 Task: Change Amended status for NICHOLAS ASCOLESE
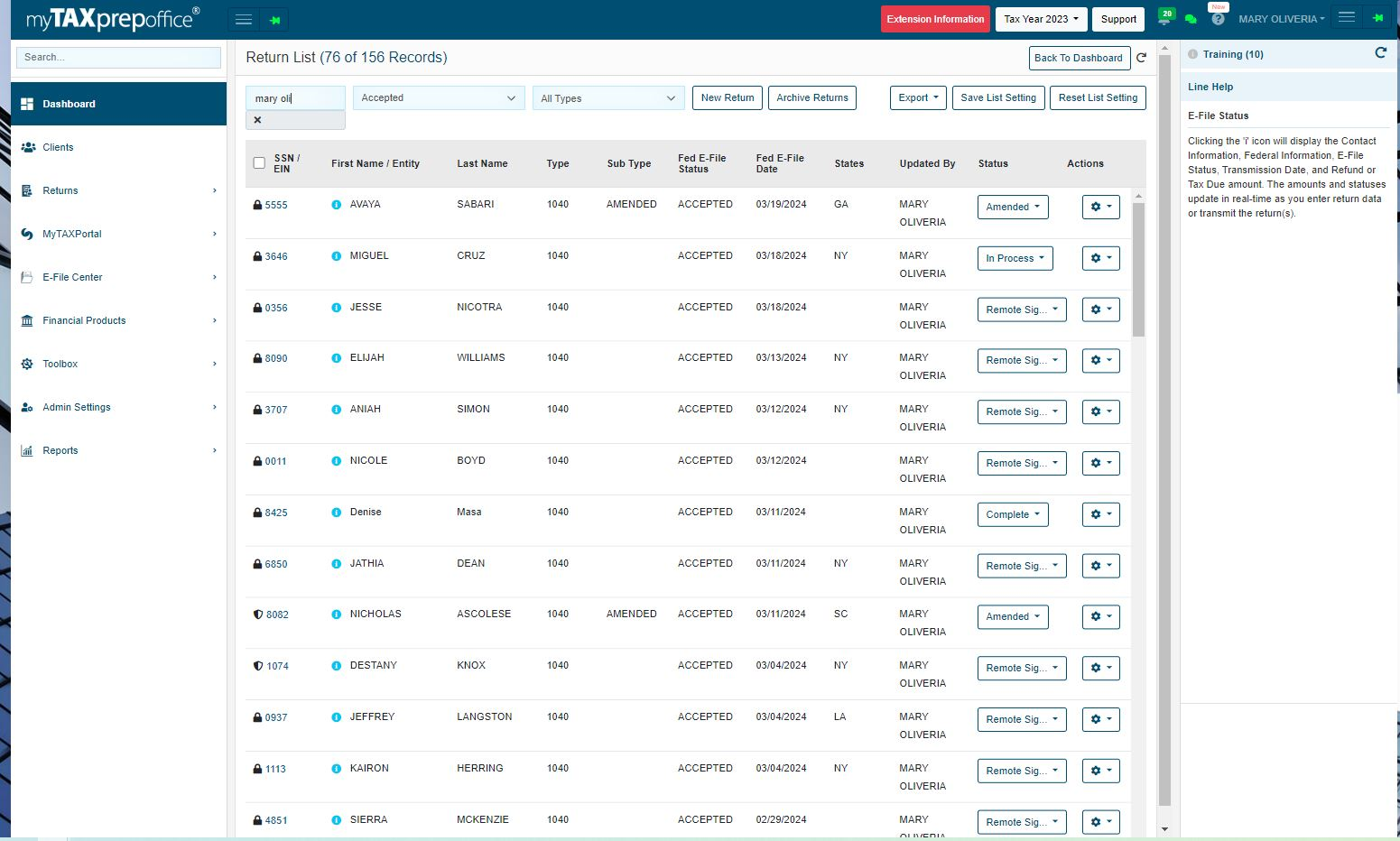pyautogui.click(x=1013, y=616)
